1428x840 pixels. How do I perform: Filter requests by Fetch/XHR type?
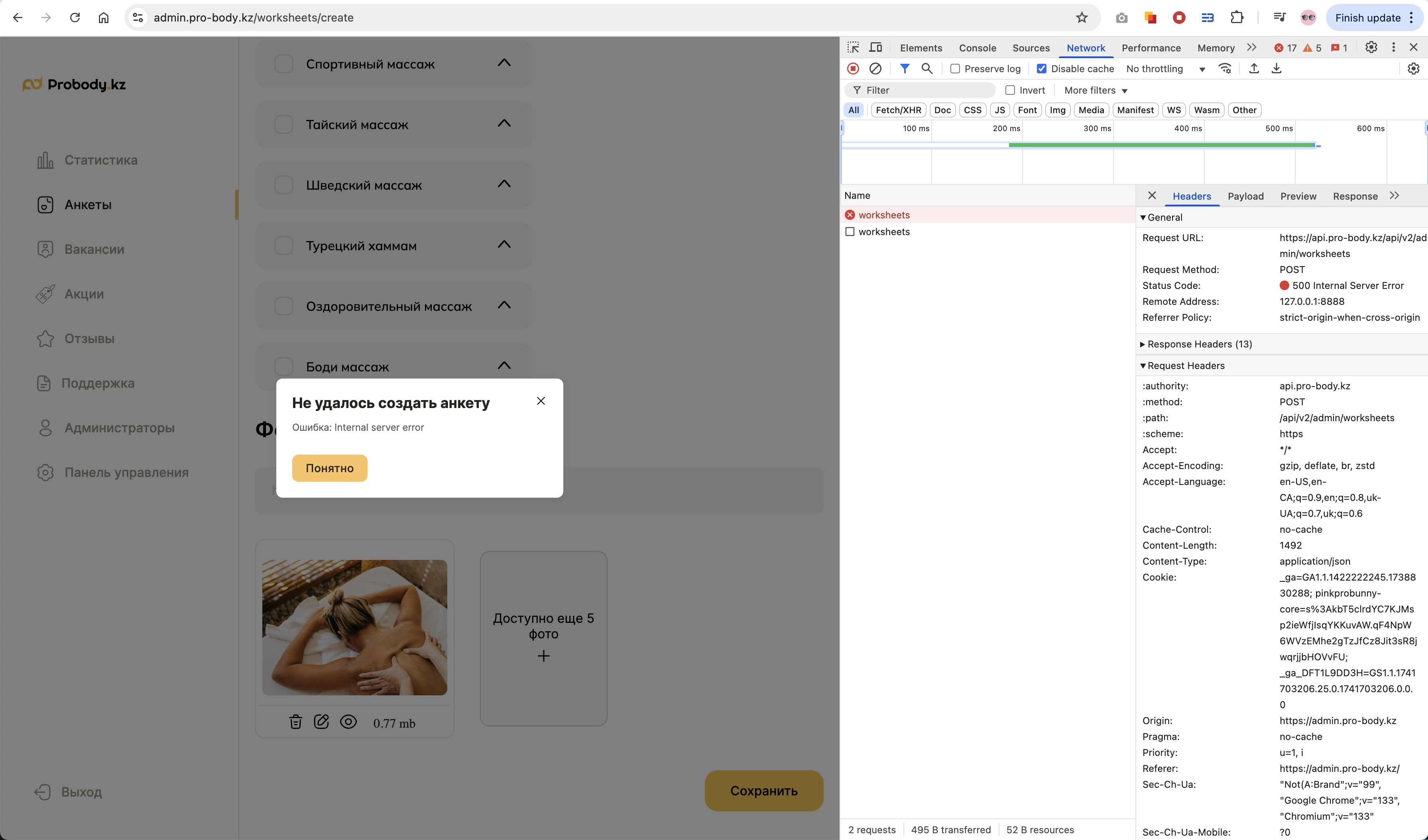point(898,110)
